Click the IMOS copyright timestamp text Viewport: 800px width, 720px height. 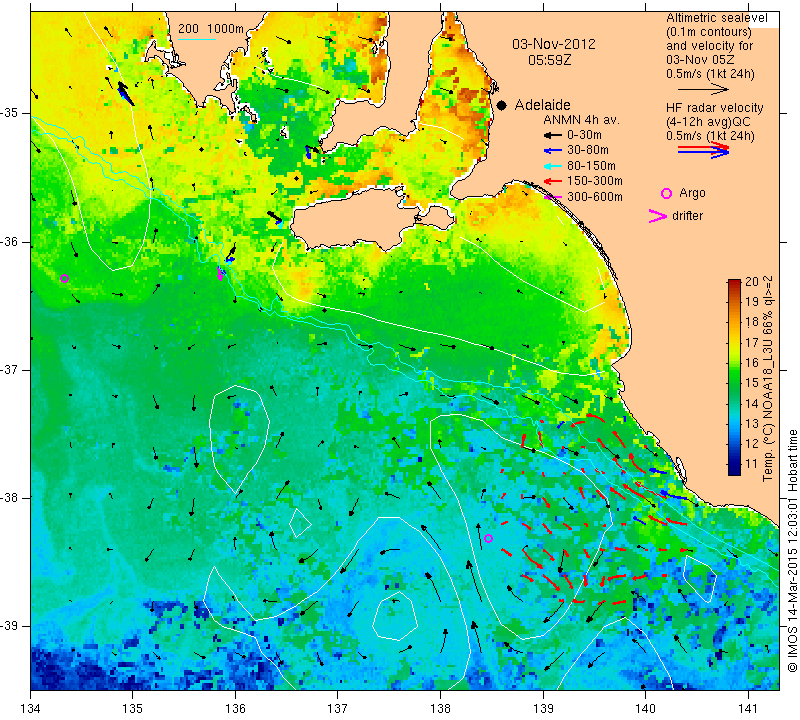click(x=792, y=550)
